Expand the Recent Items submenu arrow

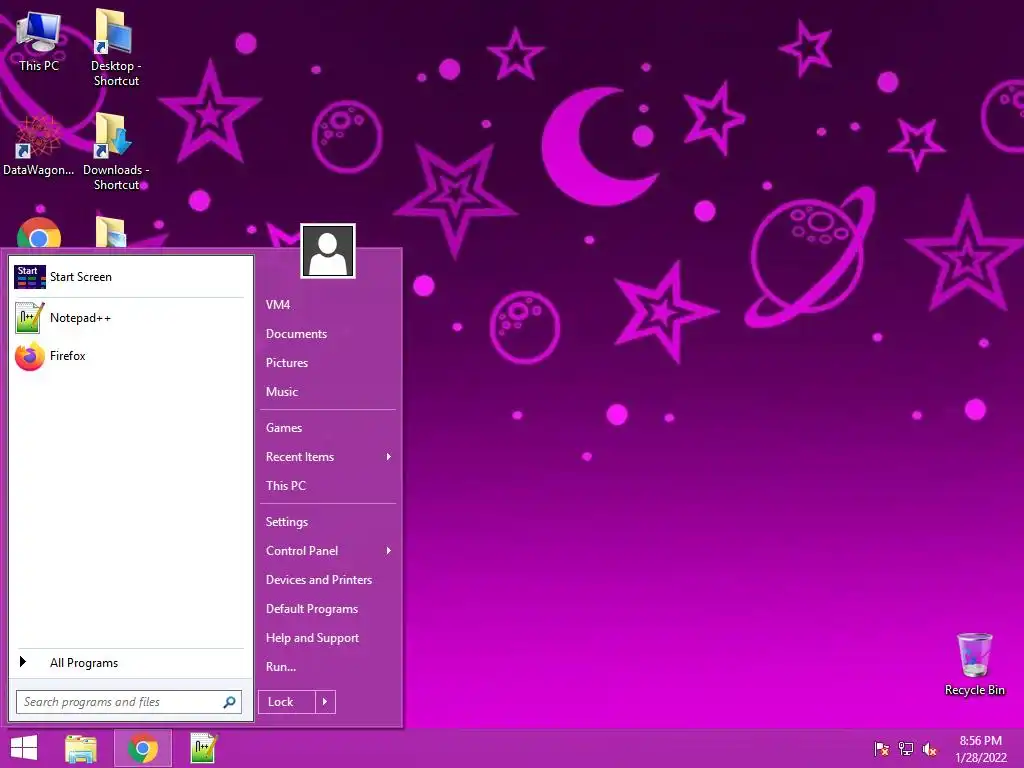click(389, 457)
